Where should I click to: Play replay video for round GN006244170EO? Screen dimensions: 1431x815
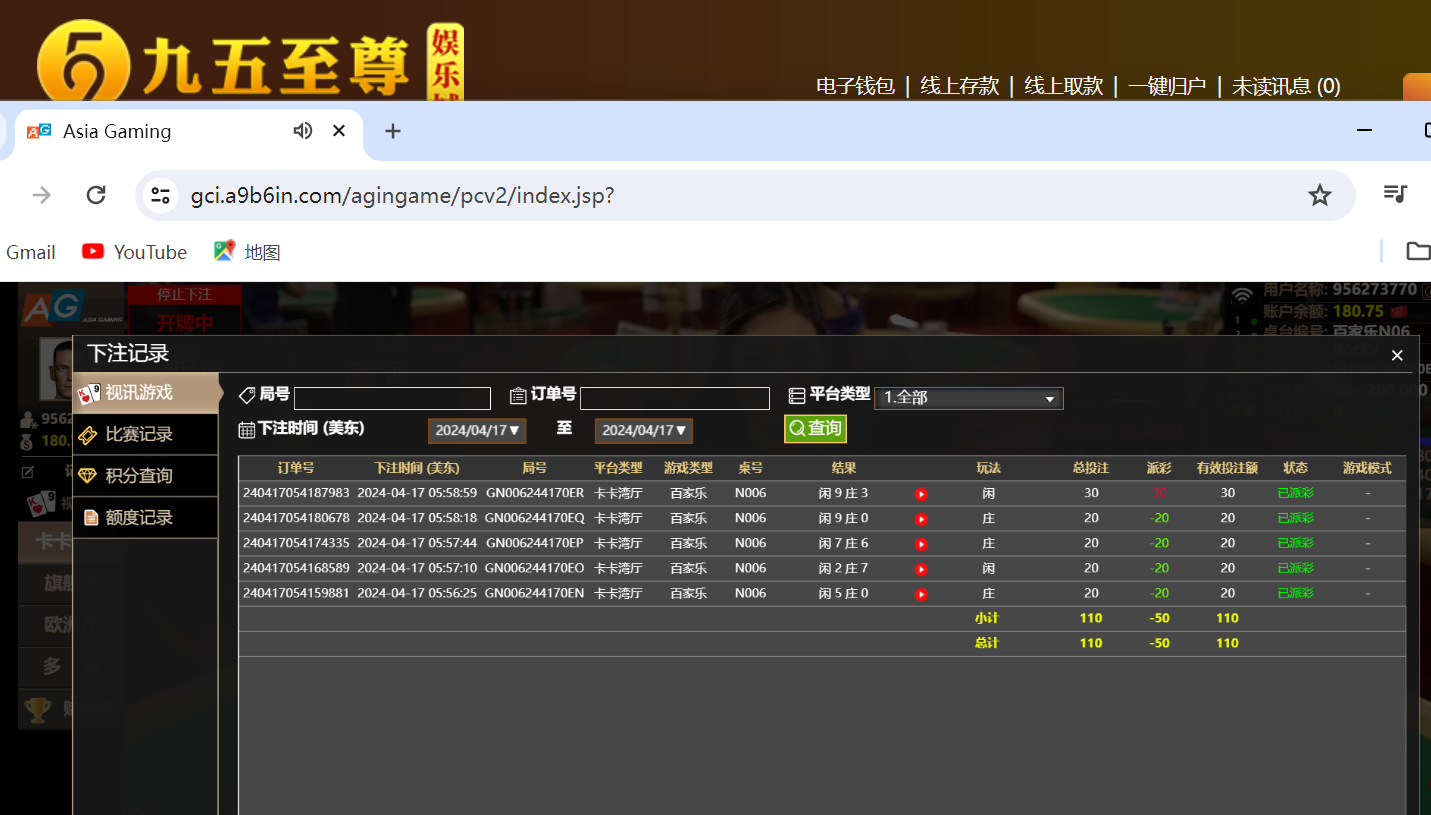(x=921, y=569)
